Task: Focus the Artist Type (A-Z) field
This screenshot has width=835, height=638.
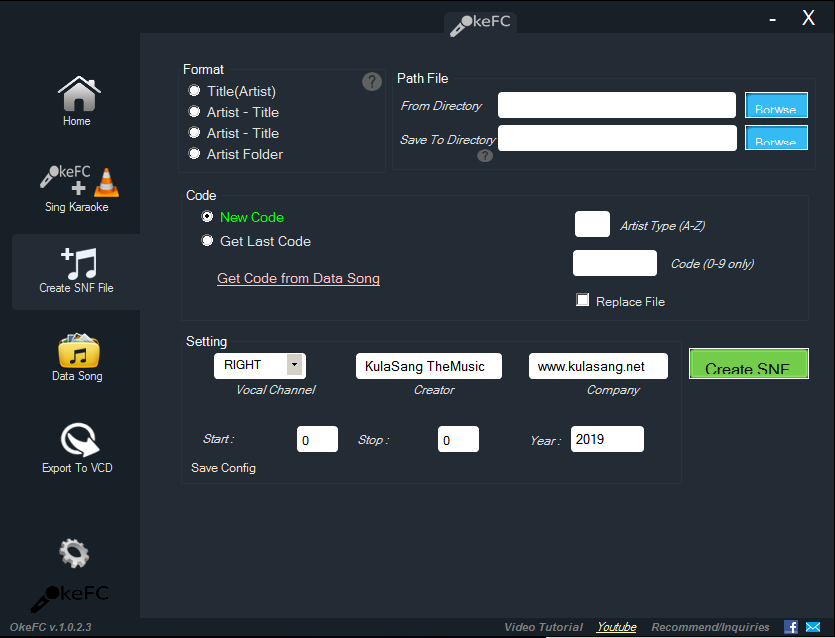Action: [x=592, y=224]
